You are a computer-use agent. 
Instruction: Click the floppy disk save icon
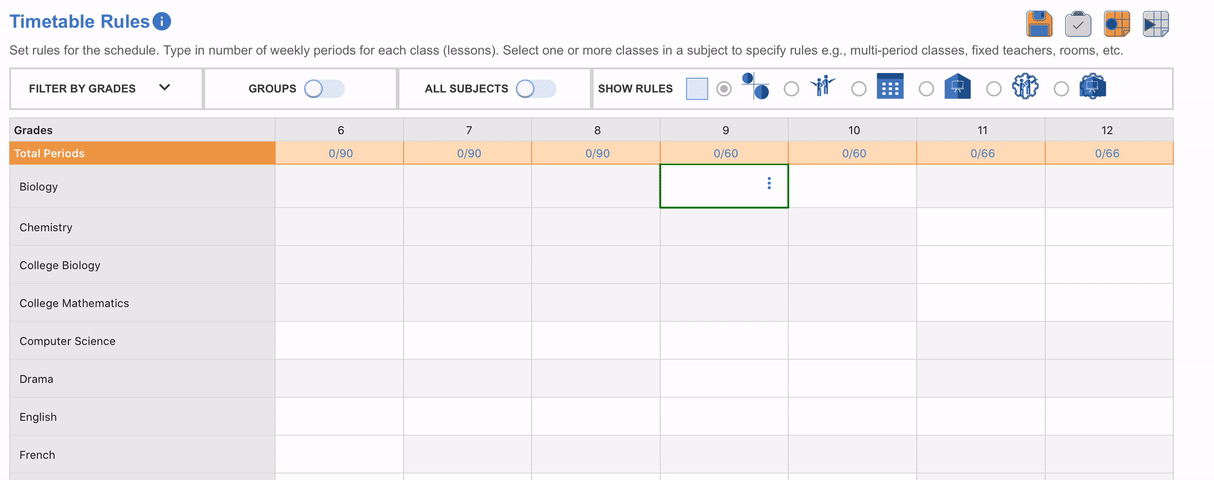click(1039, 23)
